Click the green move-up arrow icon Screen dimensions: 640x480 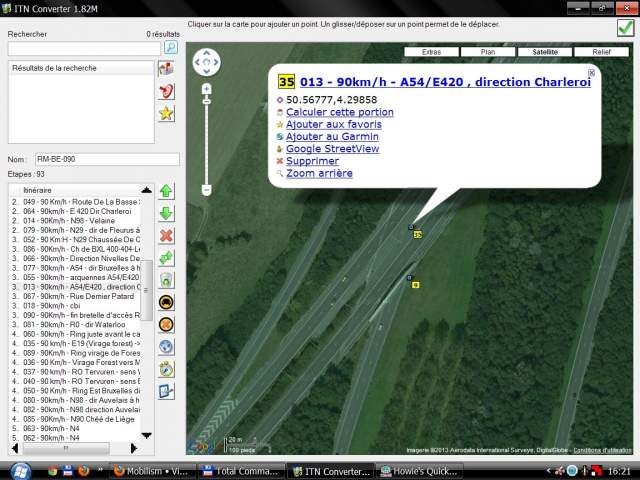(167, 191)
